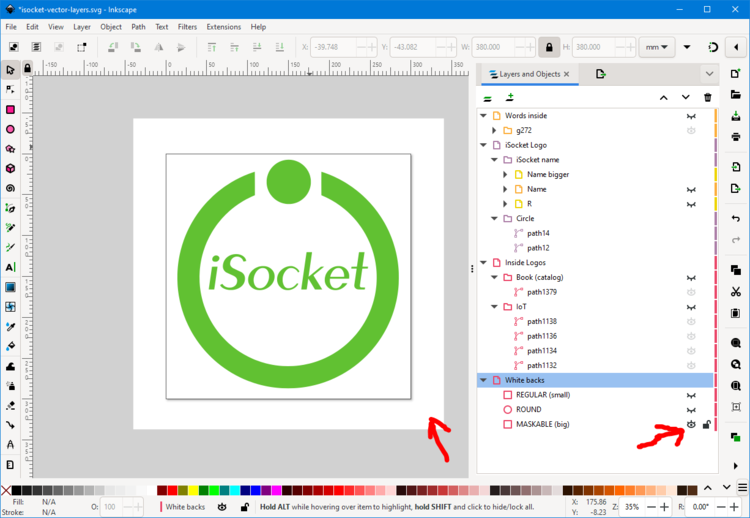Collapse the Inside Logos layer

(x=483, y=263)
